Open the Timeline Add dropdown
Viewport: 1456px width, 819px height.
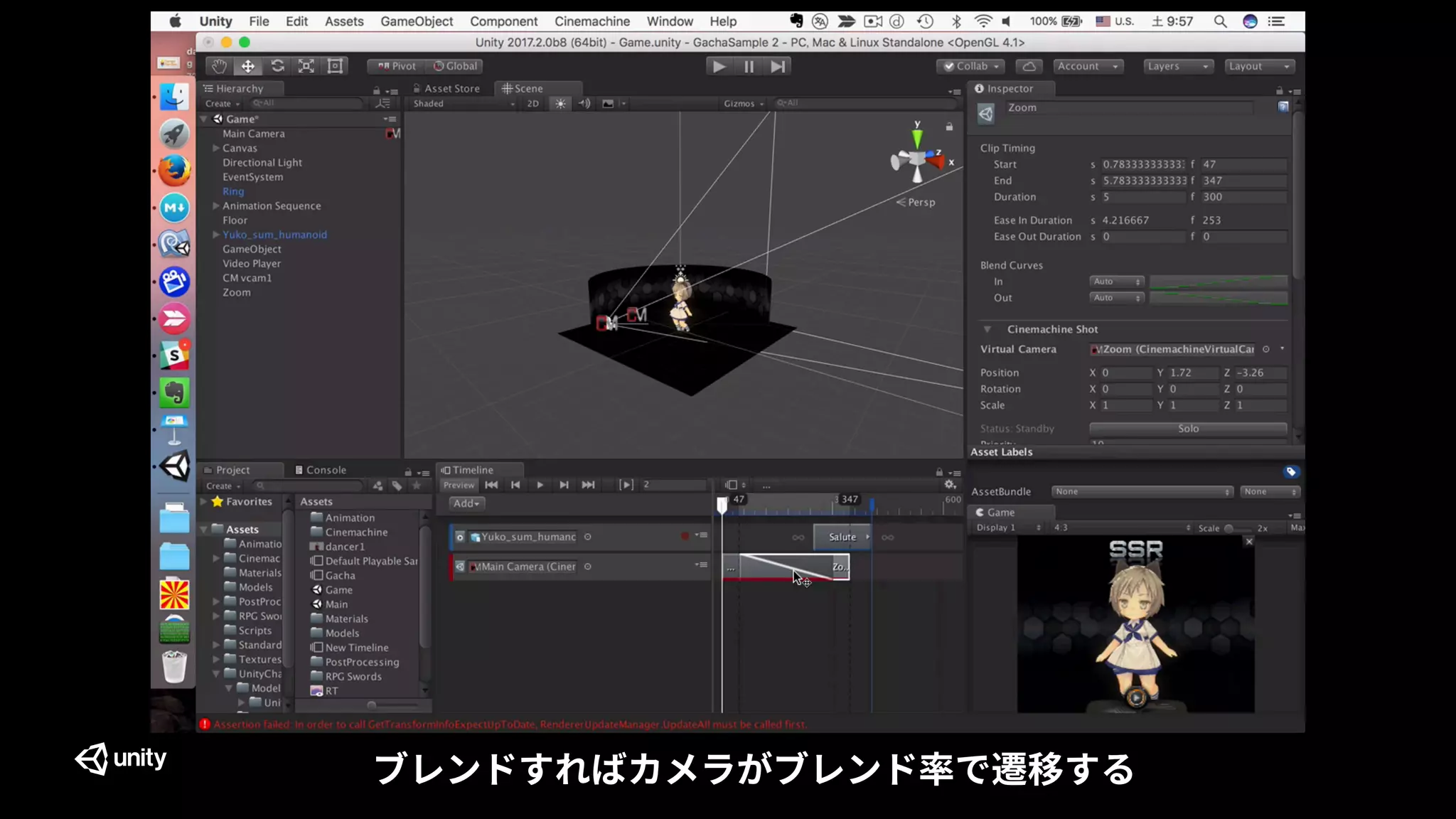pyautogui.click(x=467, y=503)
